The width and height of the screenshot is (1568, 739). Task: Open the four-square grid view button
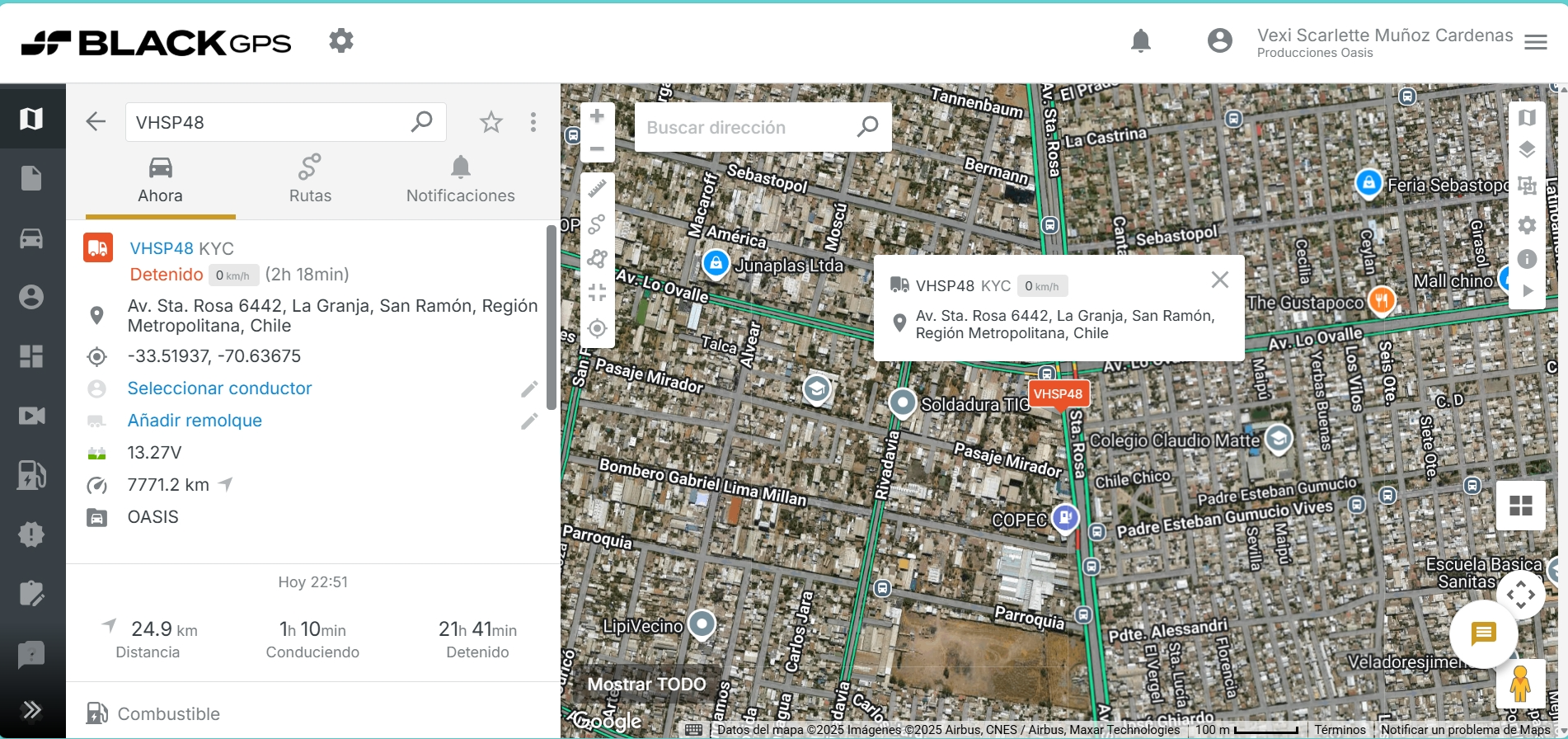pyautogui.click(x=1520, y=506)
